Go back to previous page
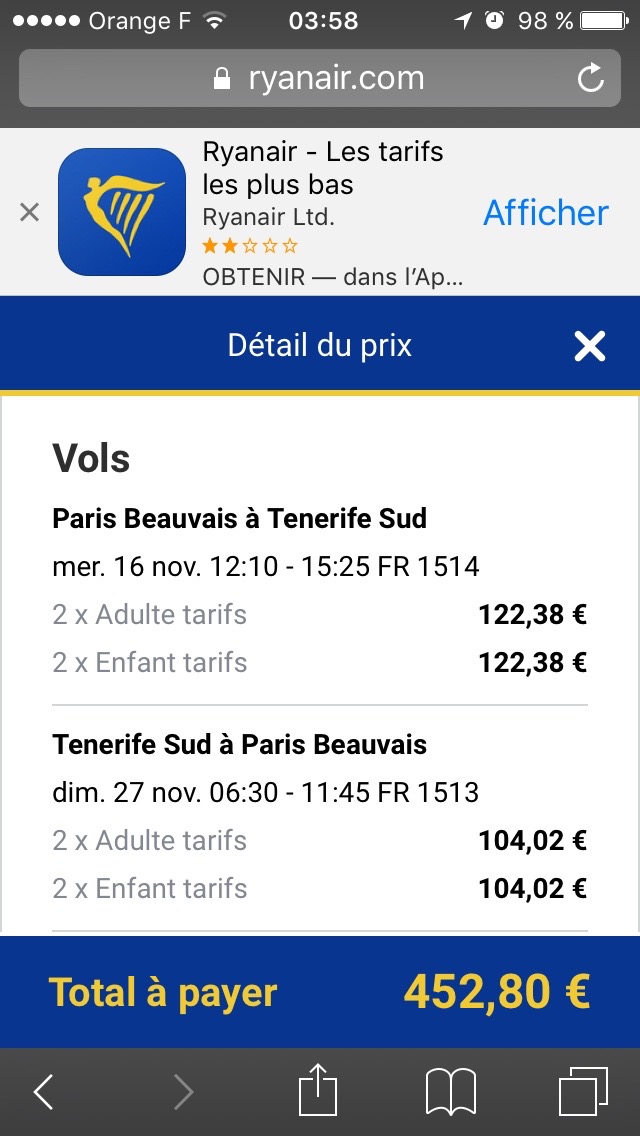The height and width of the screenshot is (1136, 640). (44, 1092)
